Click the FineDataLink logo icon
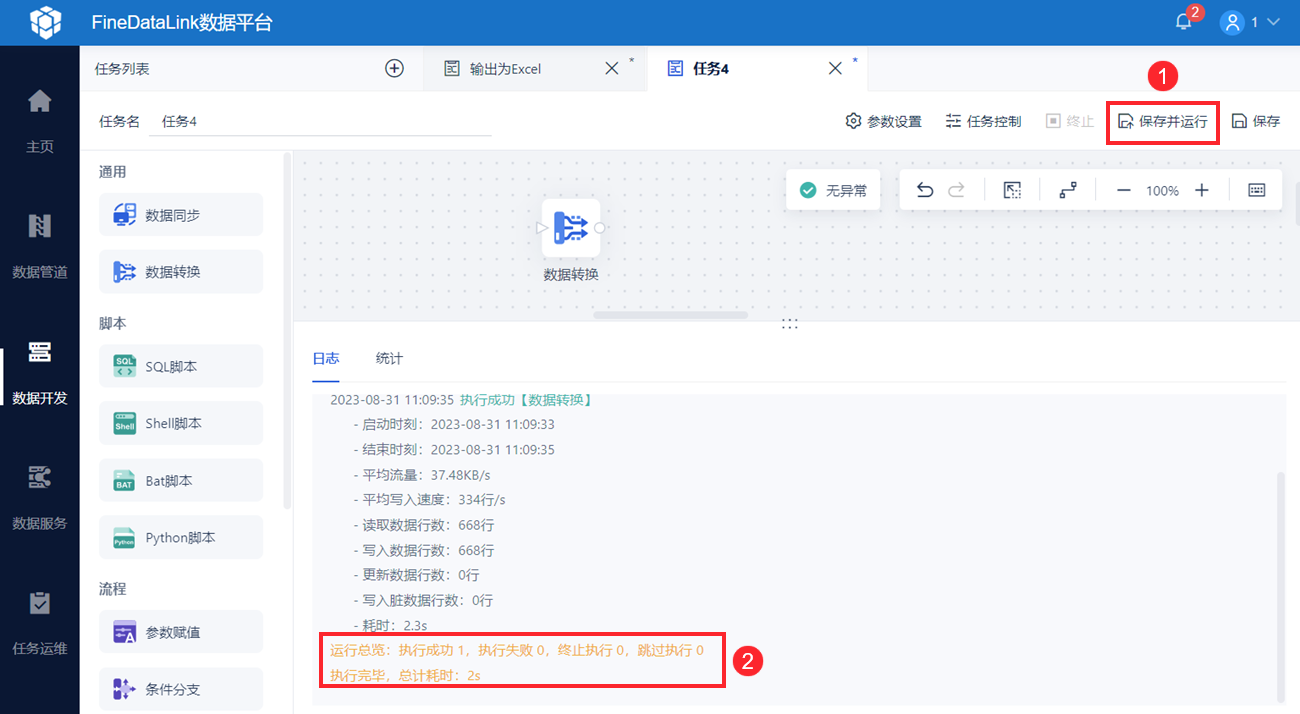Screen dimensions: 1300x714 tap(44, 22)
